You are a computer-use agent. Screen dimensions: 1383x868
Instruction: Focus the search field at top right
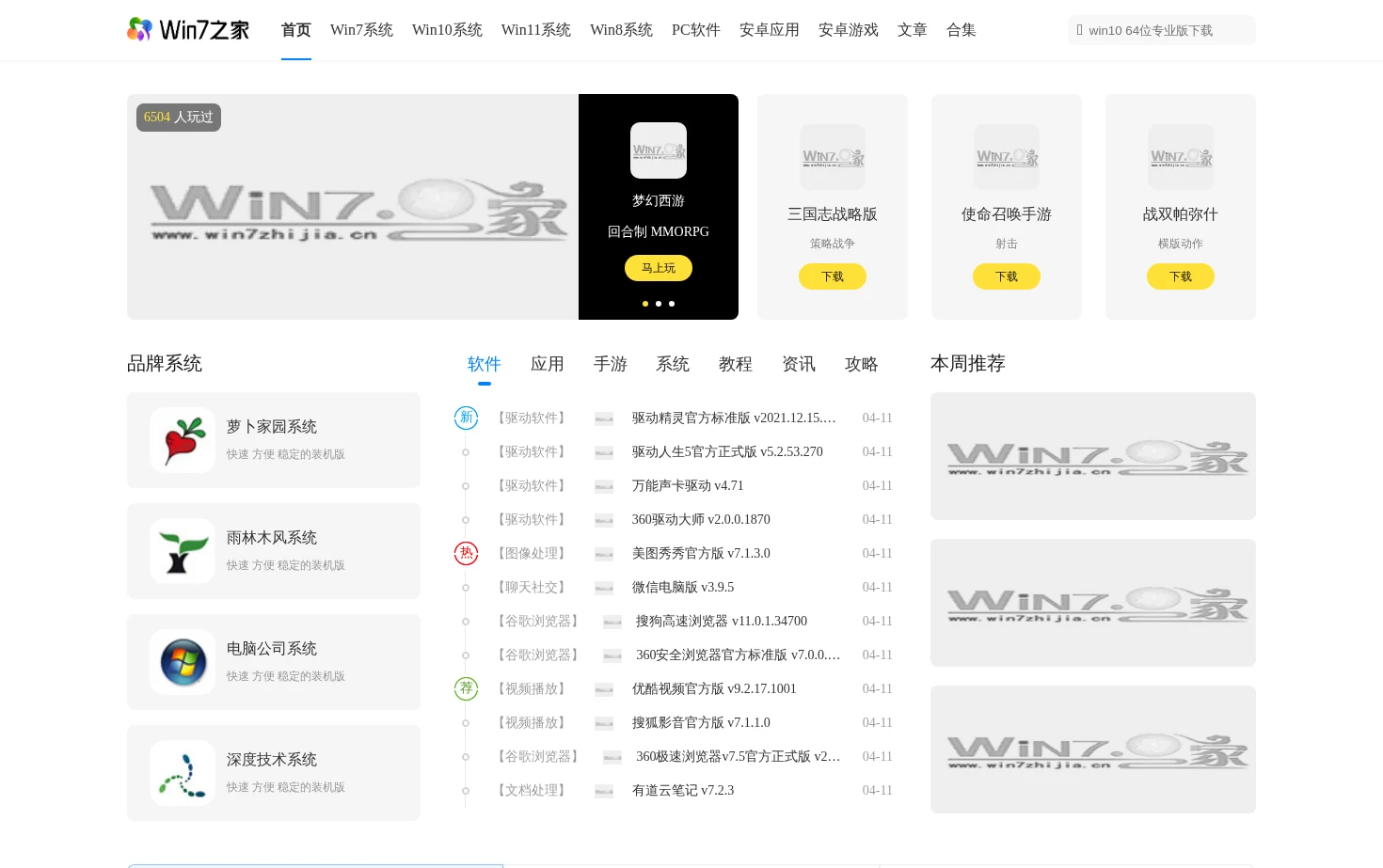click(x=1162, y=30)
